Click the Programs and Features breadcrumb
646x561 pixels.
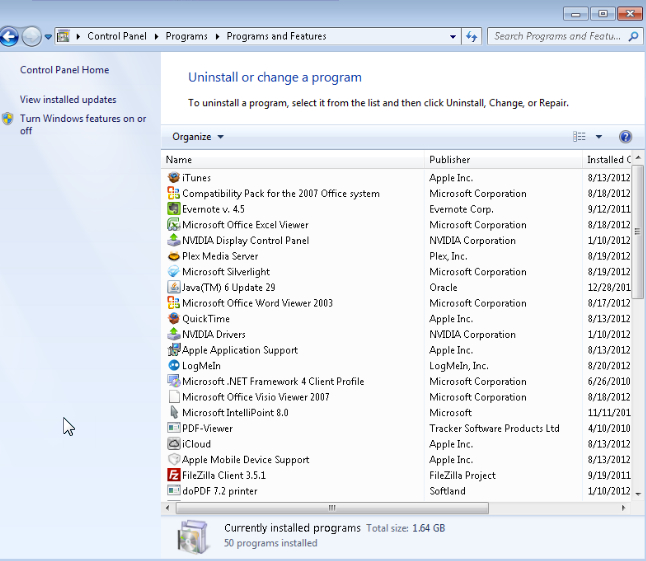tap(276, 36)
